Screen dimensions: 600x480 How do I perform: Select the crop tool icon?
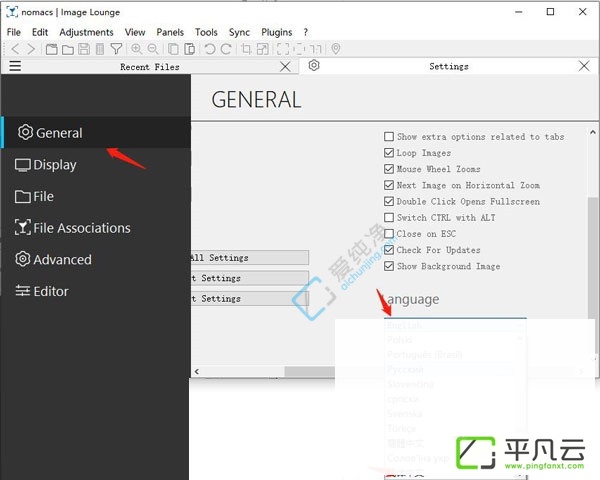[x=246, y=49]
